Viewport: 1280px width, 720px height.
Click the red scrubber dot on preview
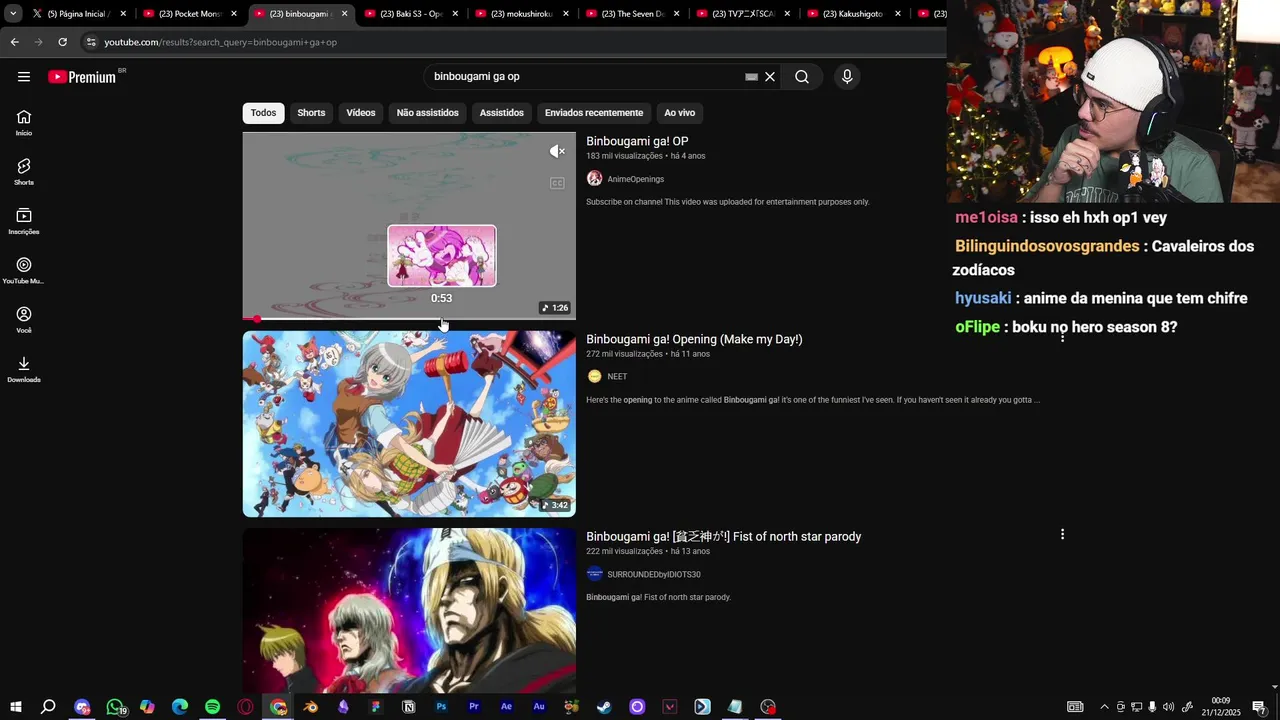(257, 319)
